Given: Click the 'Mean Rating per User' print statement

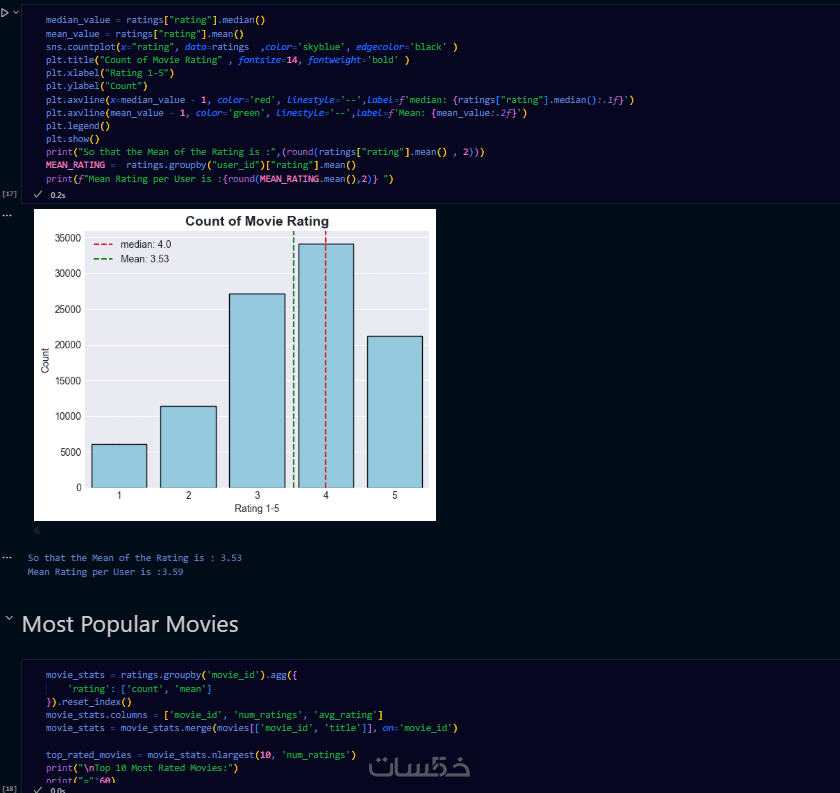Looking at the screenshot, I should [x=220, y=179].
